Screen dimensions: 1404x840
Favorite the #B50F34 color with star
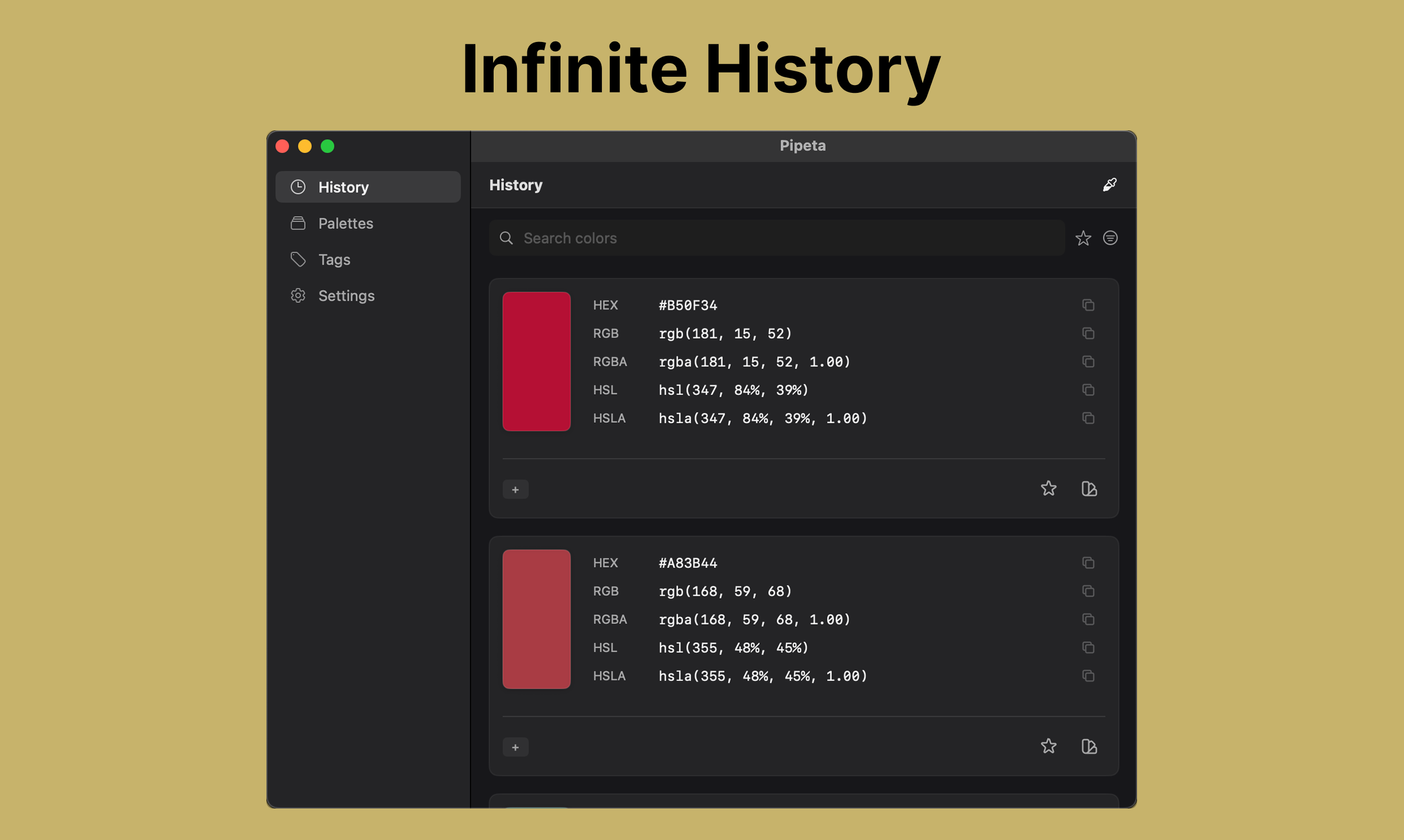1049,489
